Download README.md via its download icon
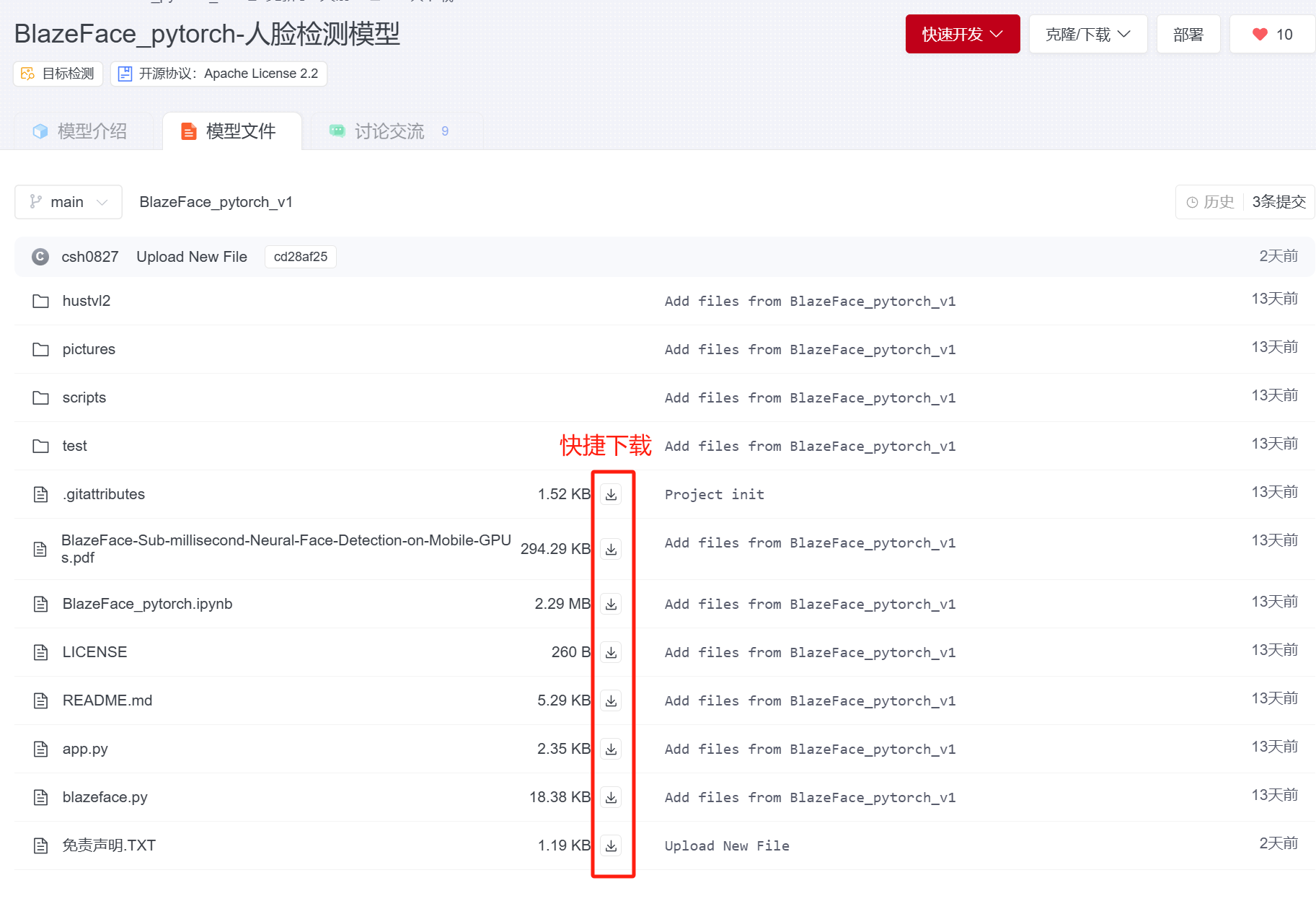 (611, 700)
